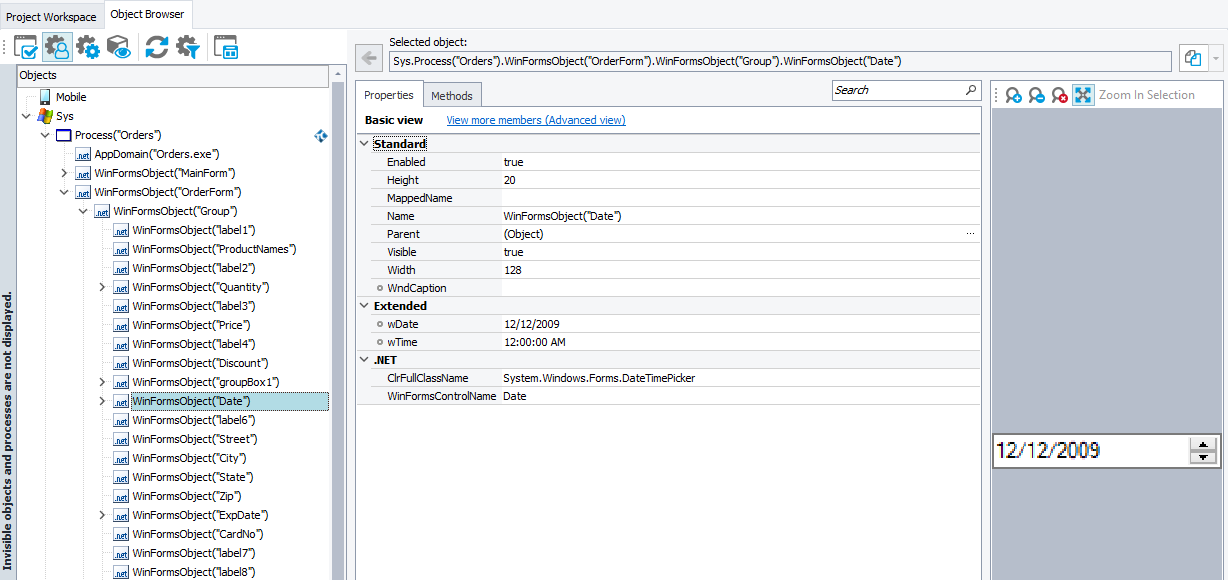Click the back navigation arrow button
1228x580 pixels.
tap(368, 59)
